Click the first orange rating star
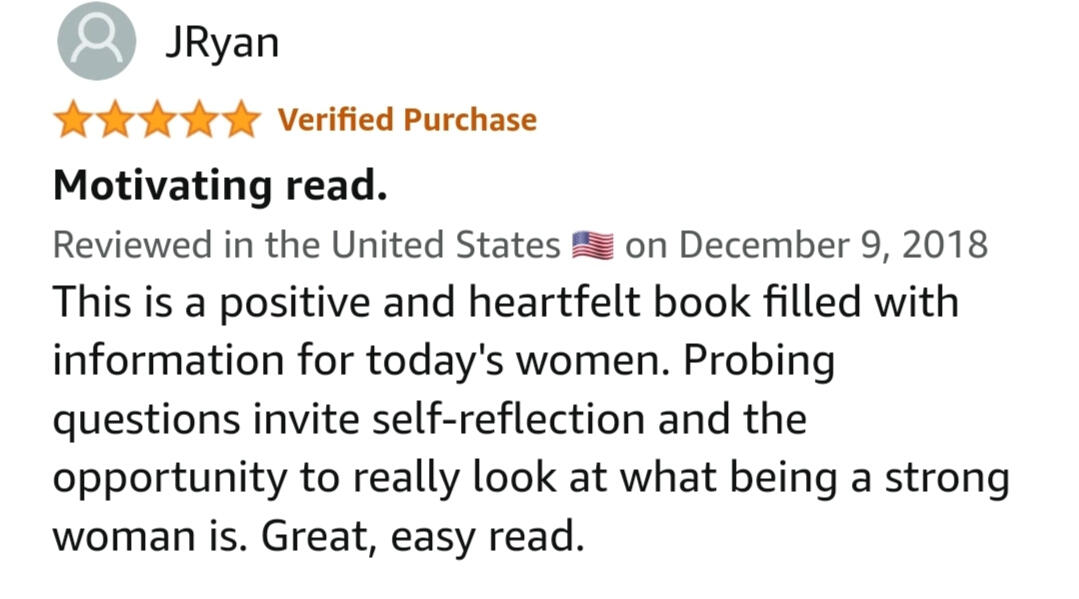Viewport: 1079px width, 599px height. click(x=72, y=121)
